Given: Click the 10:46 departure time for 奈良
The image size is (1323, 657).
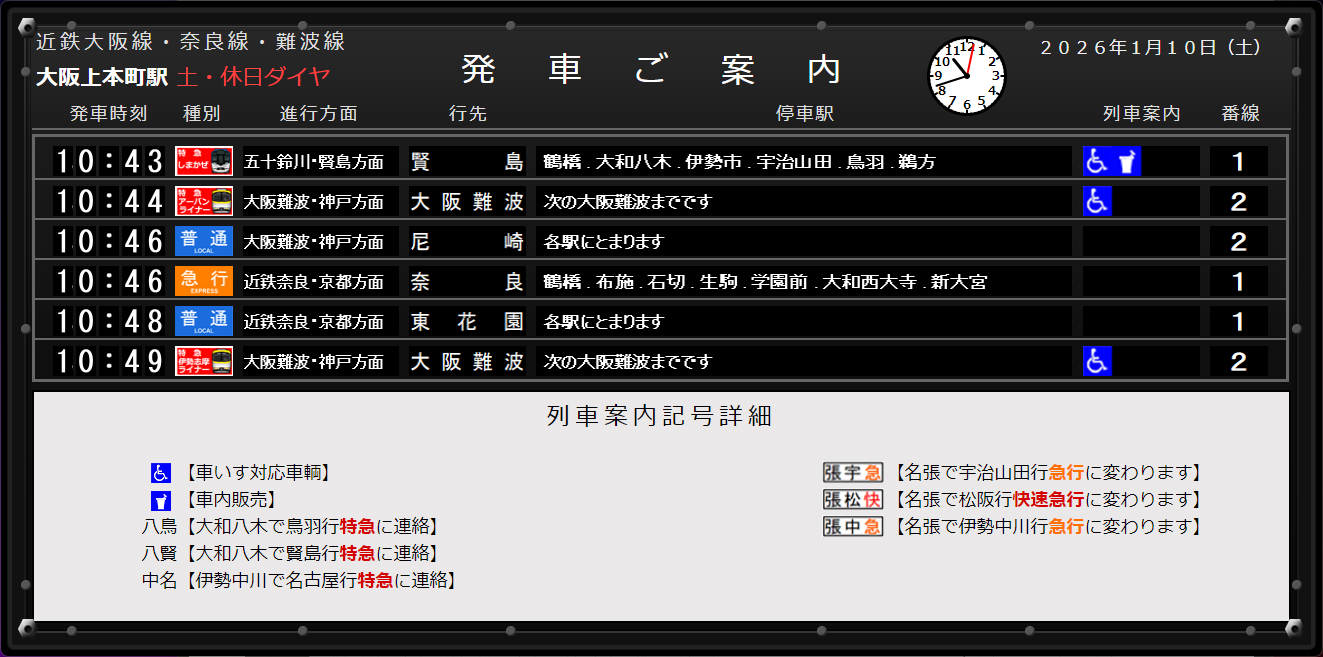Looking at the screenshot, I should point(108,282).
